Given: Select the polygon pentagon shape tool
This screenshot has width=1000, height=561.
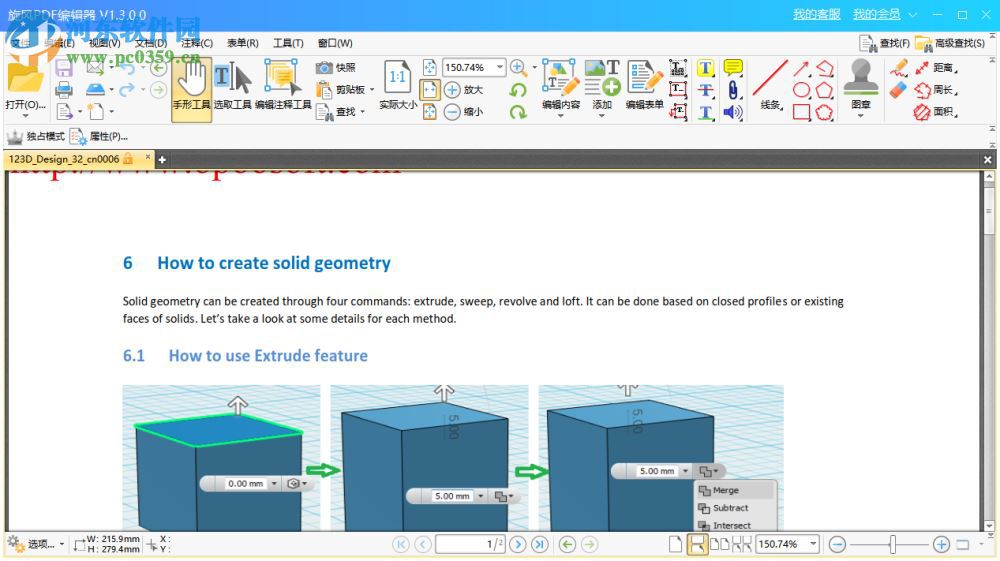Looking at the screenshot, I should (x=824, y=91).
